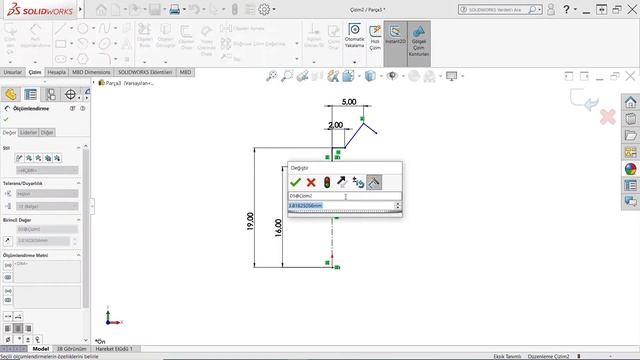Image resolution: width=640 pixels, height=360 pixels.
Task: Open DimXpertManager crosshair tab in left panel
Action: 71,94
